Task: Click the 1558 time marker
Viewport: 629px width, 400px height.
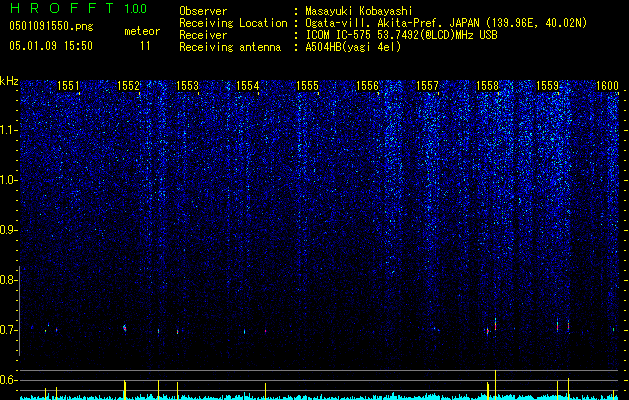Action: 487,85
